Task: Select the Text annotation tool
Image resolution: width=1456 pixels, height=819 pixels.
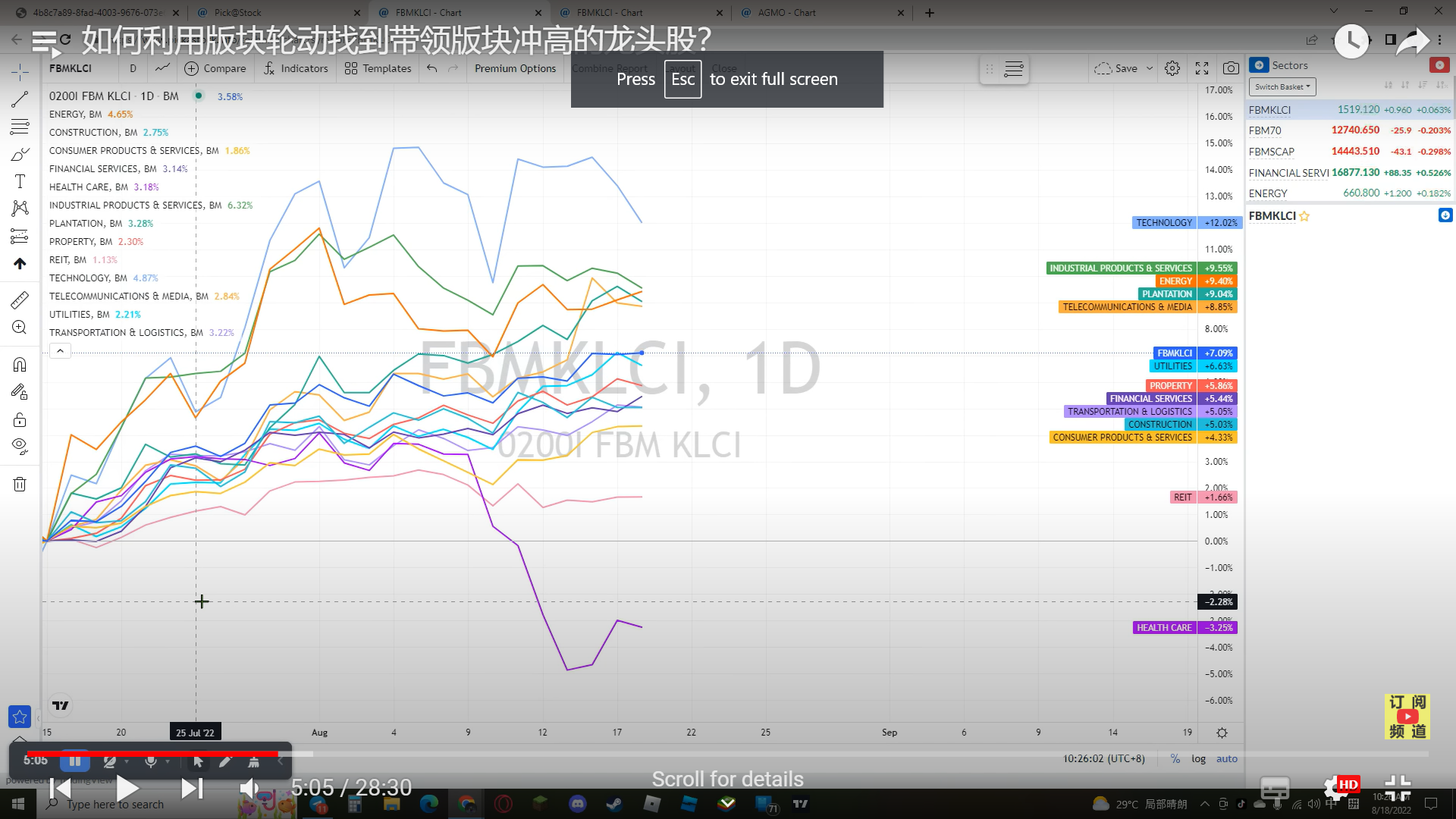Action: (x=19, y=181)
